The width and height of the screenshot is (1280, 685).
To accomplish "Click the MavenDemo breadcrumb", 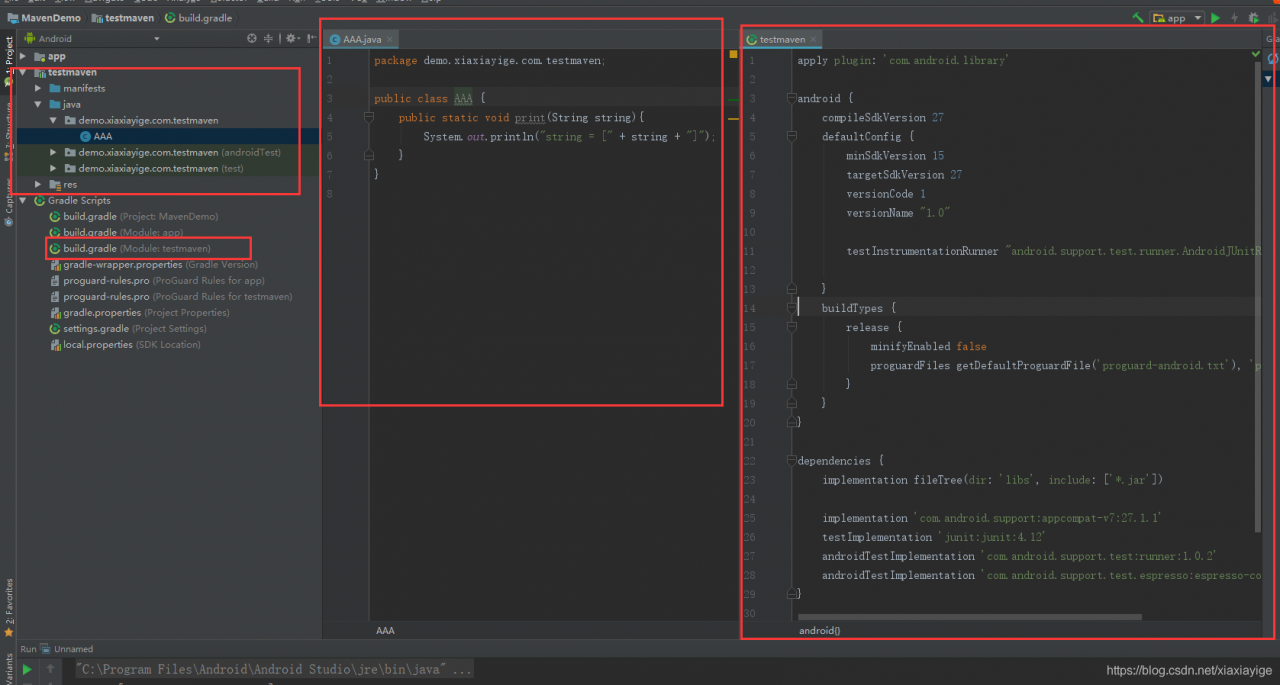I will pyautogui.click(x=45, y=18).
